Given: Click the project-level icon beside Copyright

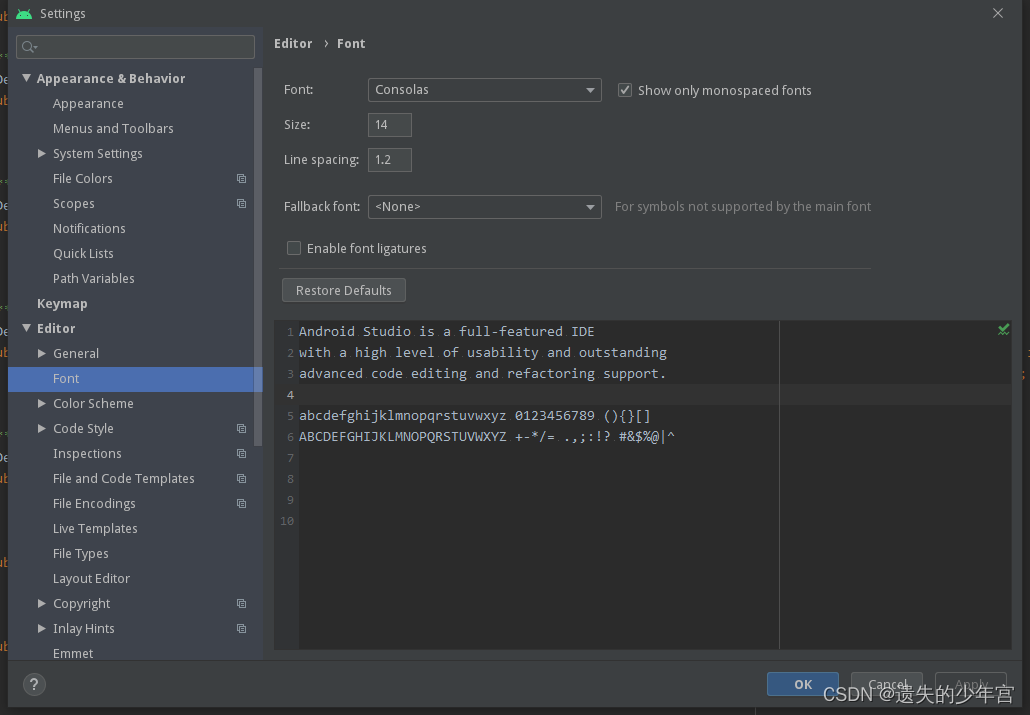Looking at the screenshot, I should pyautogui.click(x=241, y=603).
